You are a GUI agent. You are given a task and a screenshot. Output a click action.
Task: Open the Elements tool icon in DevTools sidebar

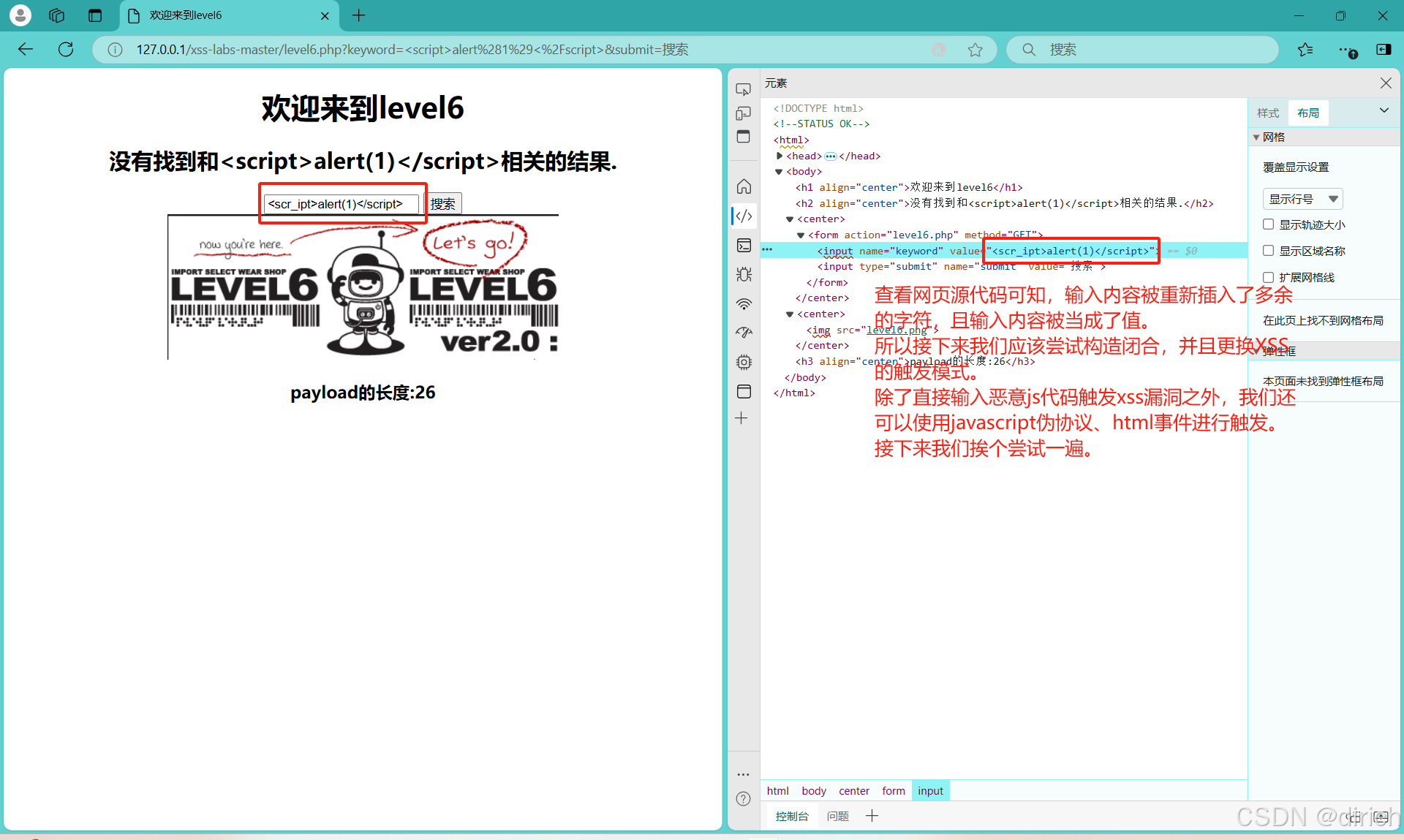click(744, 216)
